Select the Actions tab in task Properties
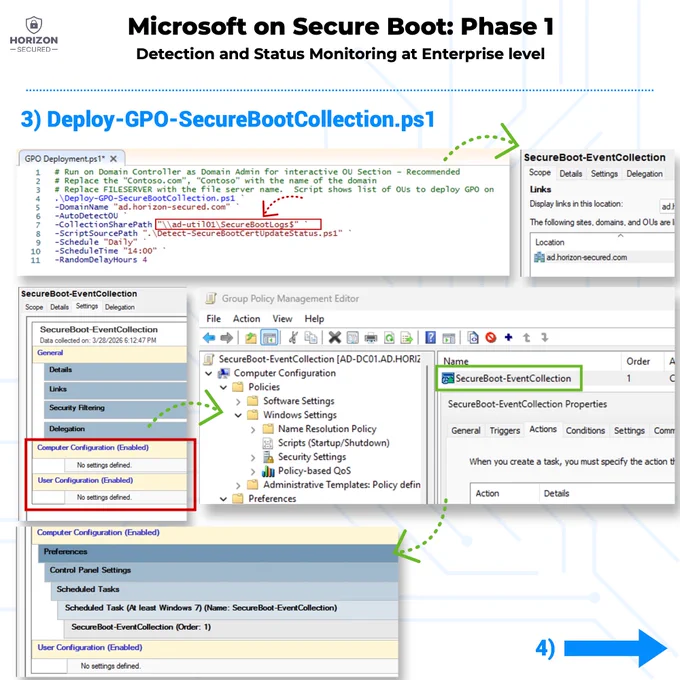This screenshot has width=680, height=680. 543,429
